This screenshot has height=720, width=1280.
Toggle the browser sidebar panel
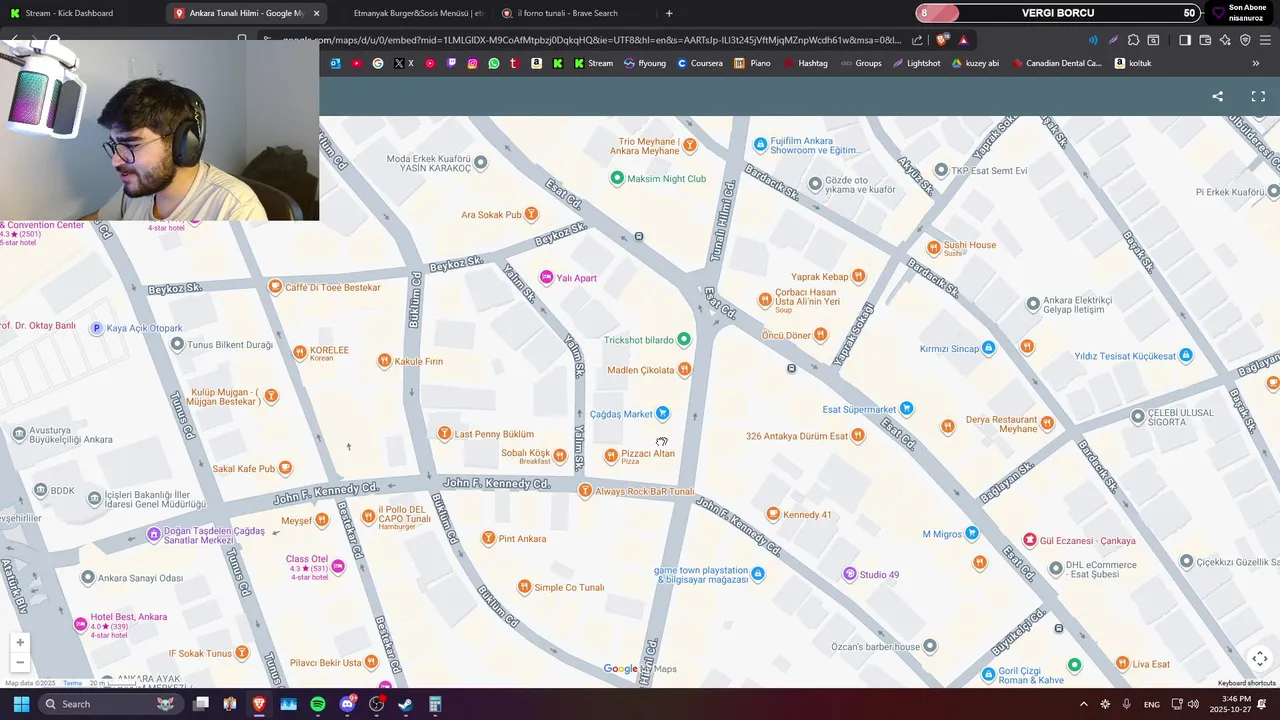[1185, 40]
